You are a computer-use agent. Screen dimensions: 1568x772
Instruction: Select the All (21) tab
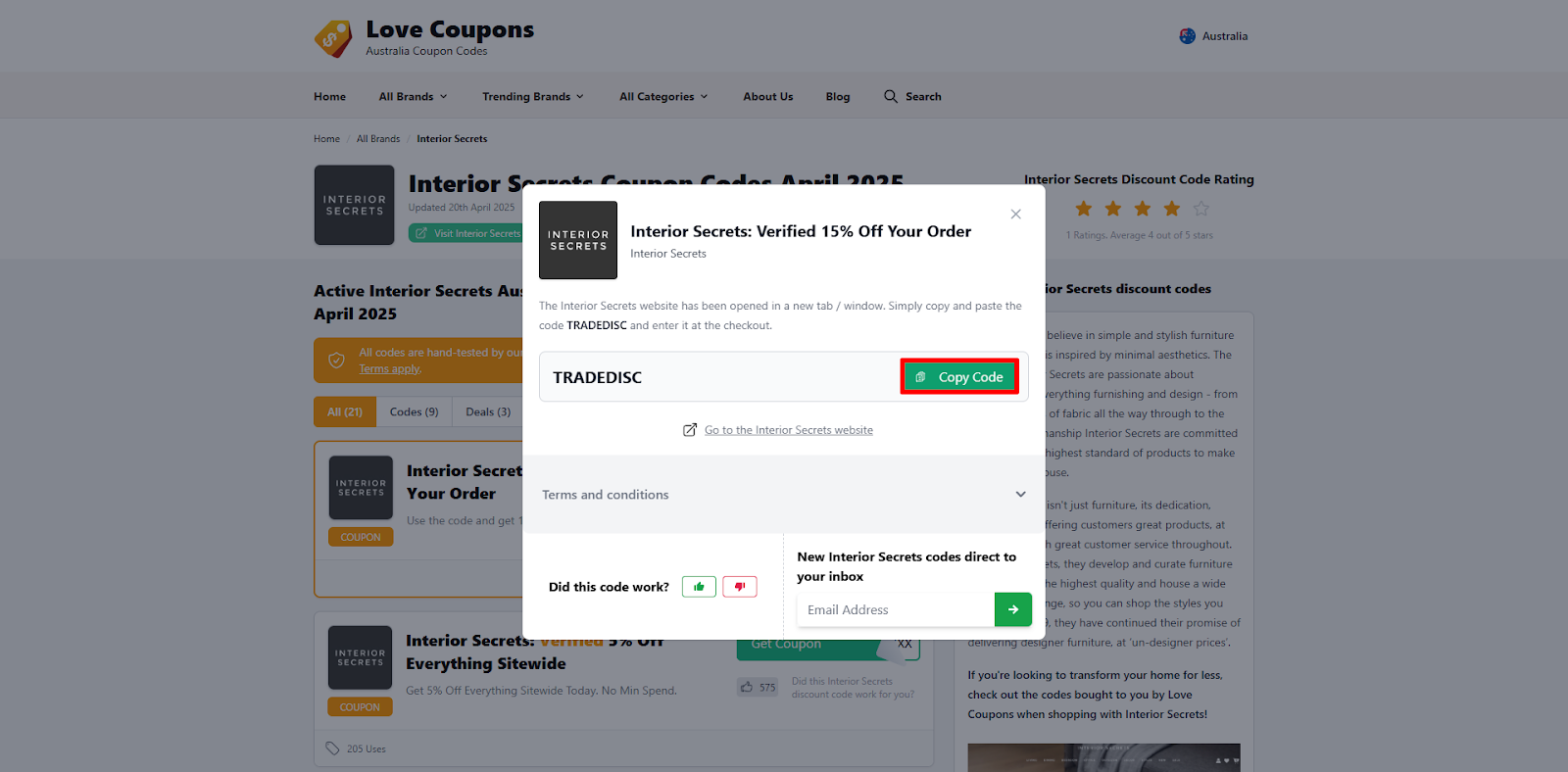point(345,412)
